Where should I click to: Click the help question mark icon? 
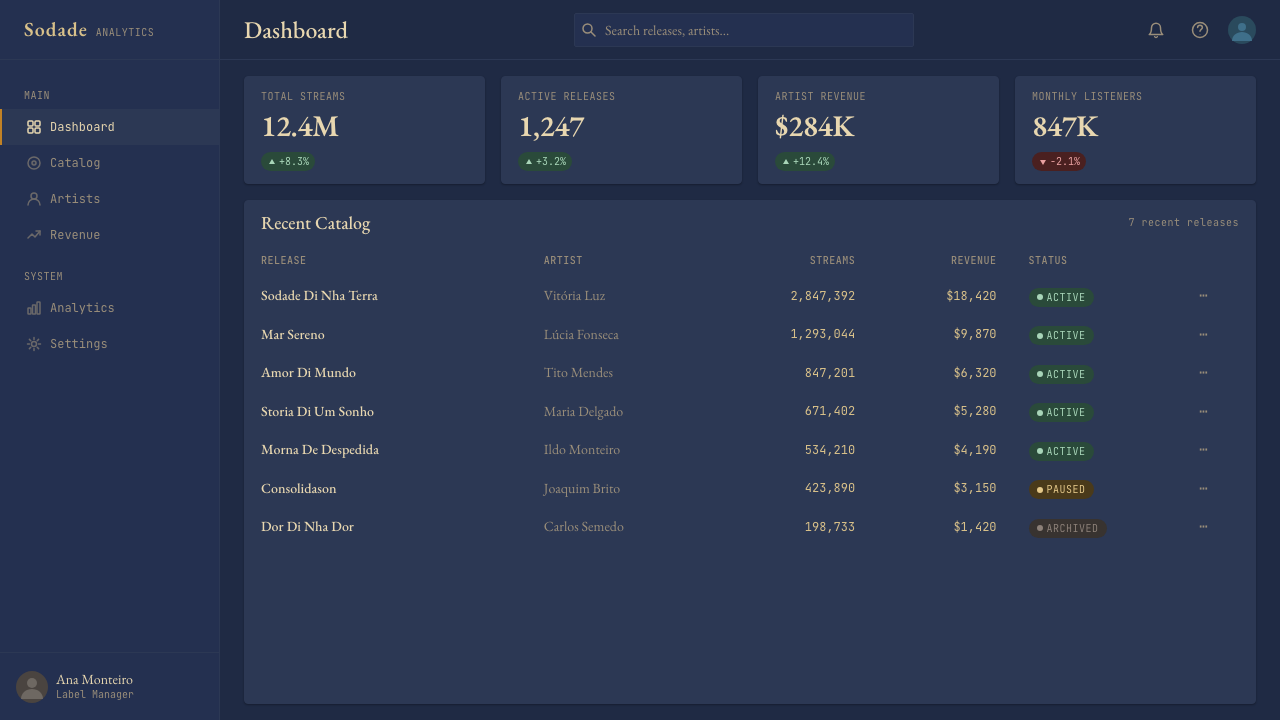(x=1200, y=30)
